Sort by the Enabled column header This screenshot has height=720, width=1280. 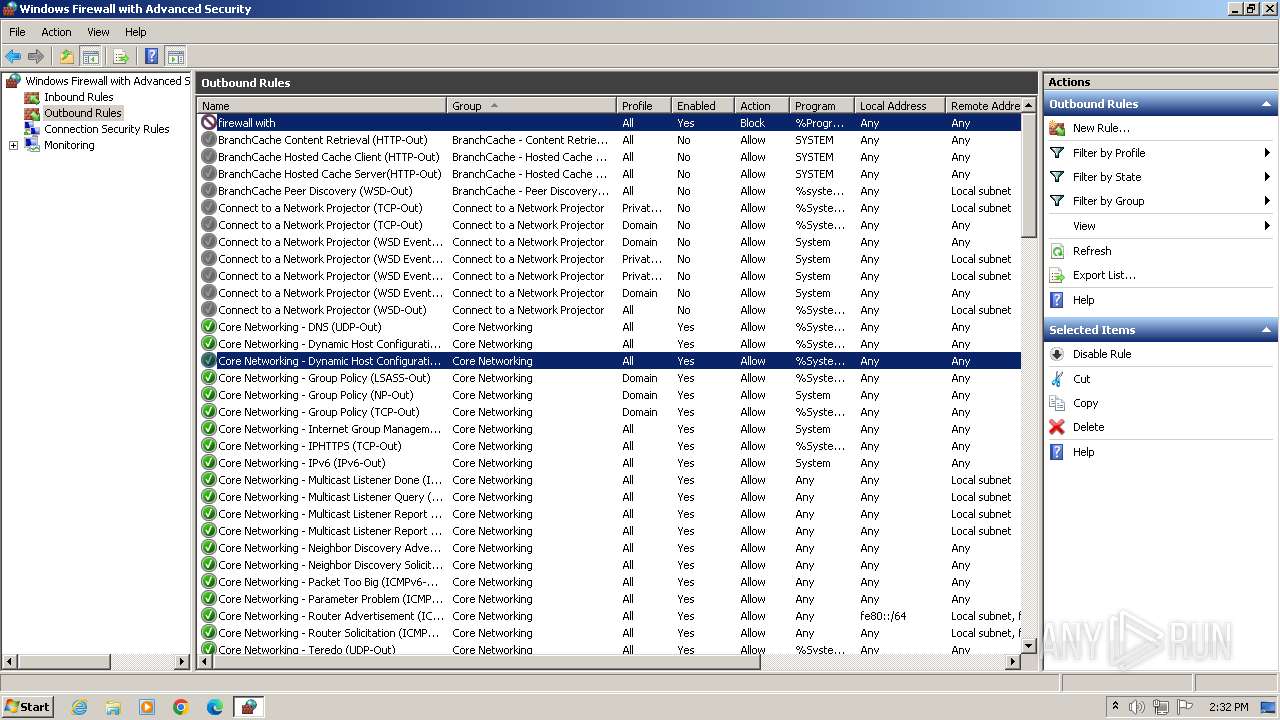coord(703,106)
